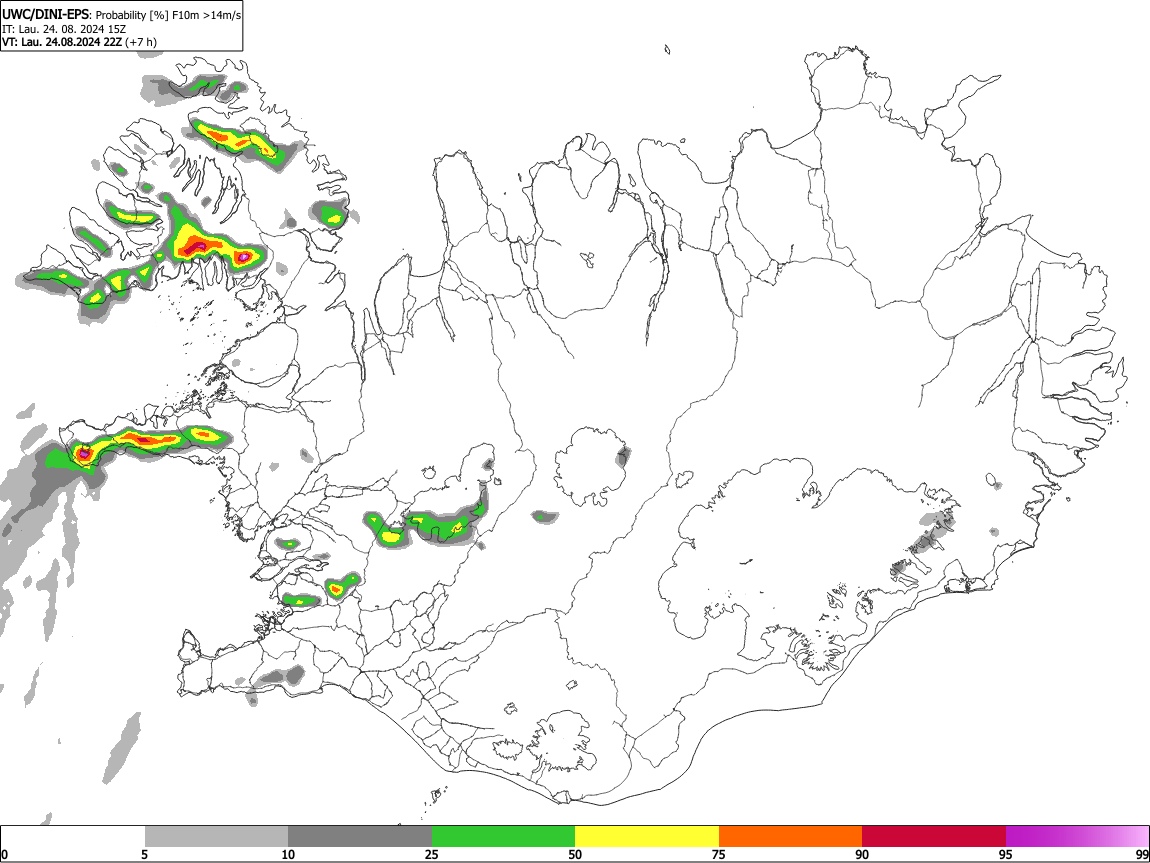Viewport: 1150px width, 863px height.
Task: Click the 0–5% white legend swatch
Action: [73, 836]
